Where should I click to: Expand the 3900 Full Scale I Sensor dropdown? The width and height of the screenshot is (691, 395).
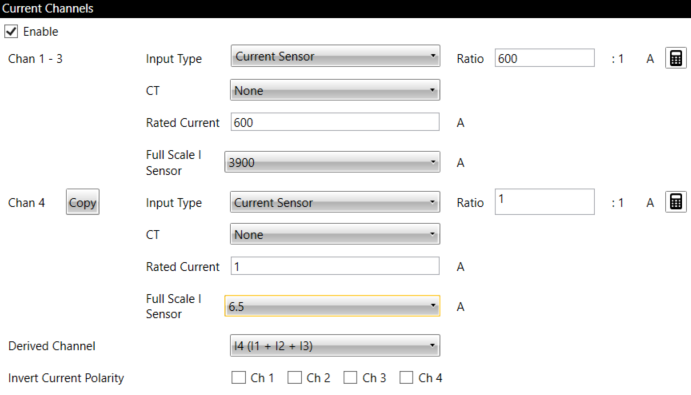[x=332, y=162]
